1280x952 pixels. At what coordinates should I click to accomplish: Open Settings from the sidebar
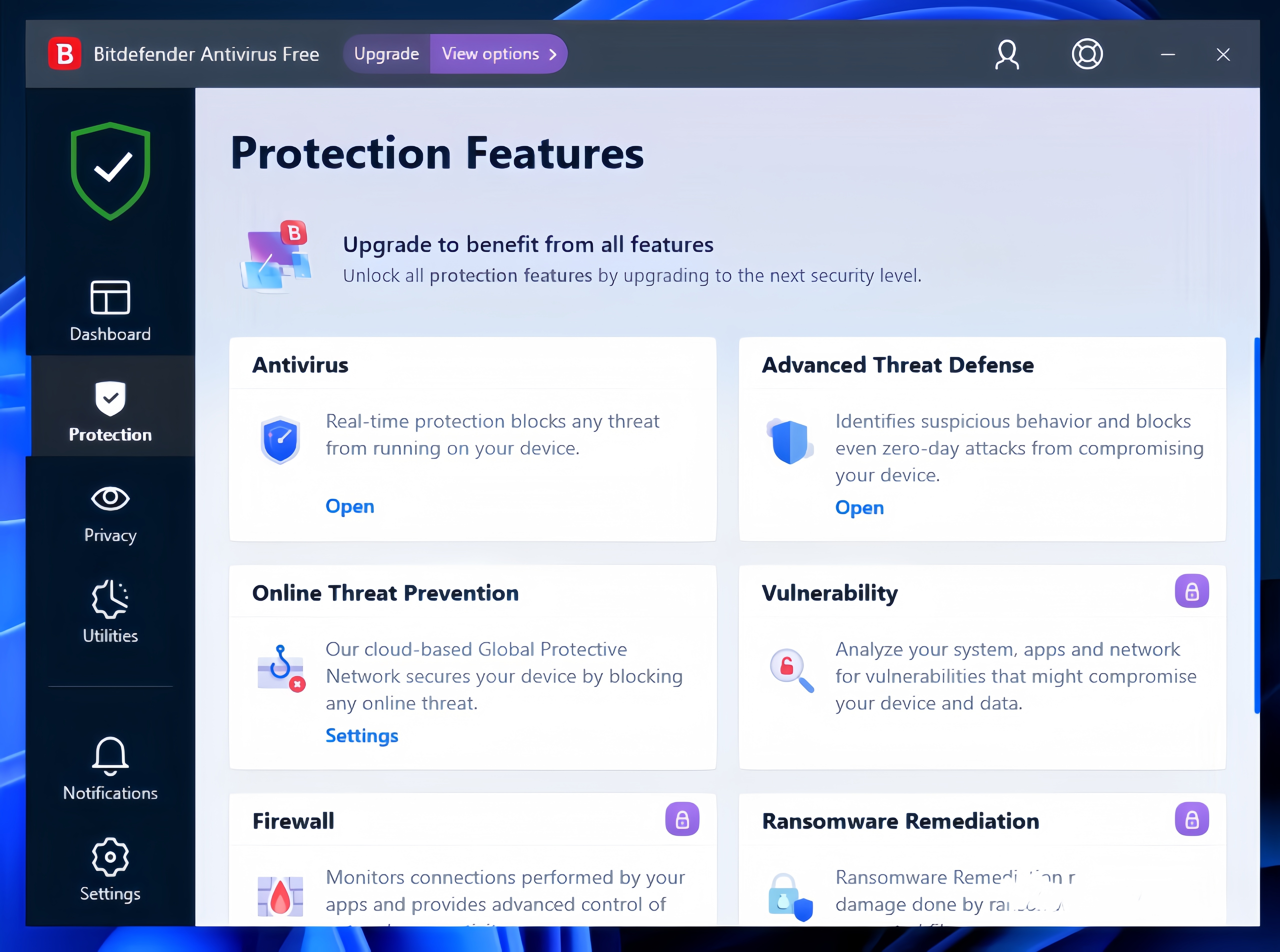click(x=110, y=869)
